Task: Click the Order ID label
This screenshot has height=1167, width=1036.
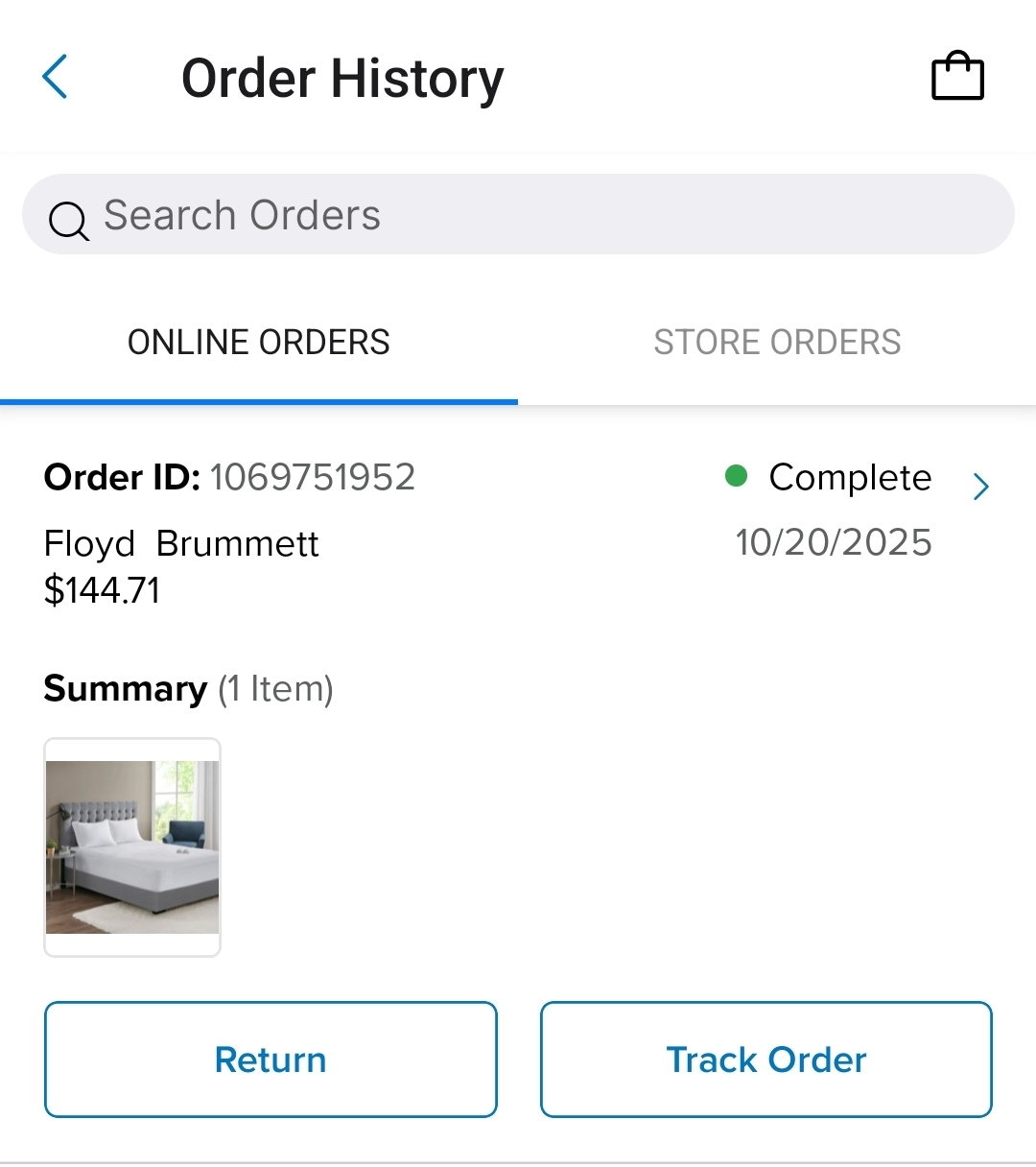Action: [x=122, y=477]
